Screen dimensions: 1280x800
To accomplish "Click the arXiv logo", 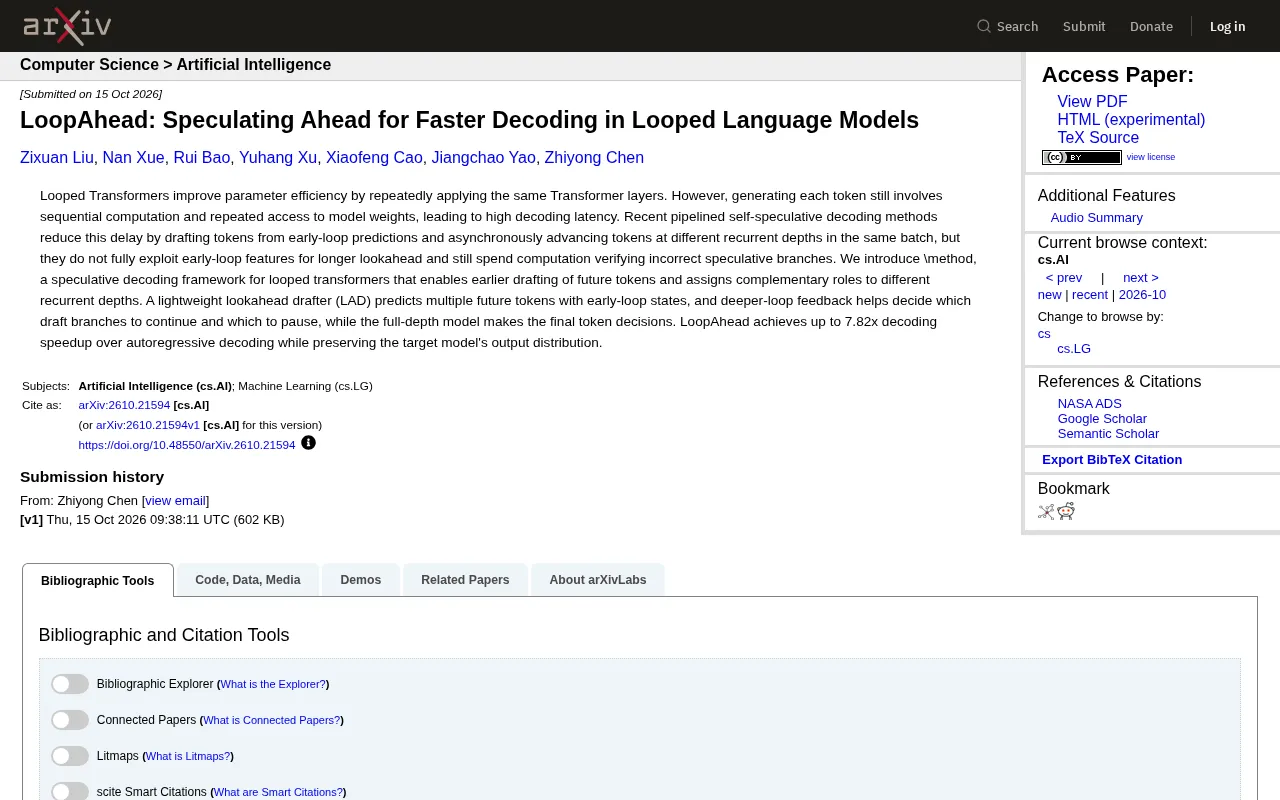I will click(67, 26).
